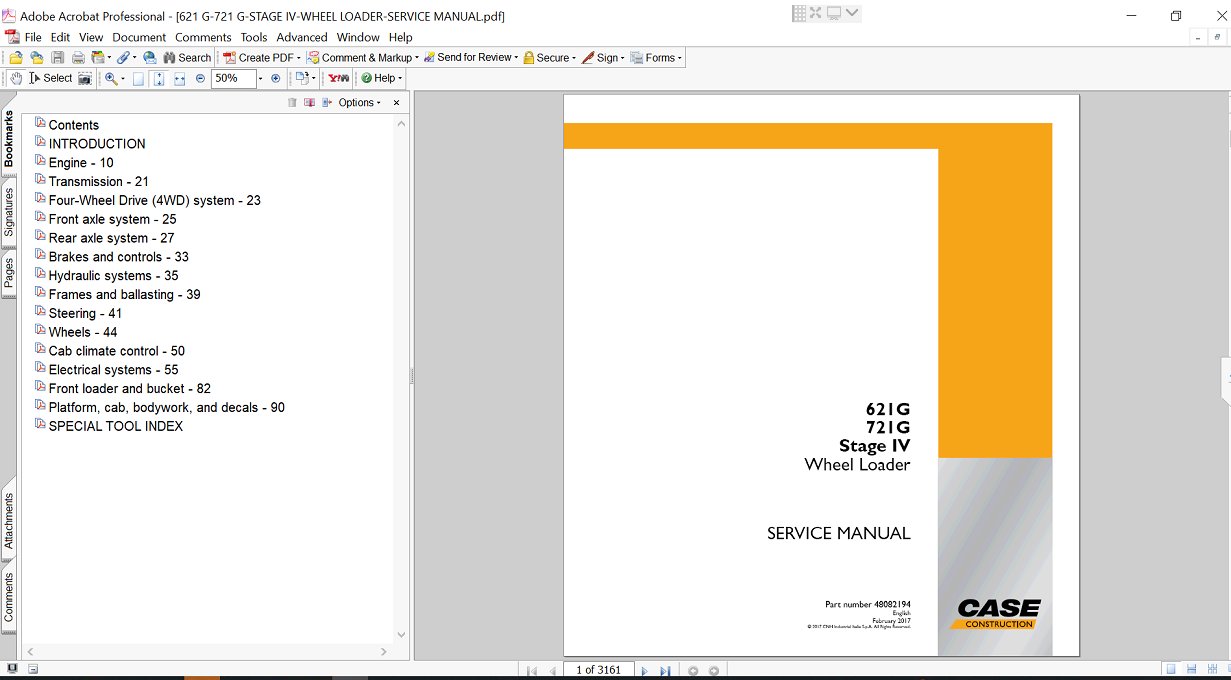Viewport: 1231px width, 680px height.
Task: Click the page number field showing 1 of 3161
Action: 598,670
